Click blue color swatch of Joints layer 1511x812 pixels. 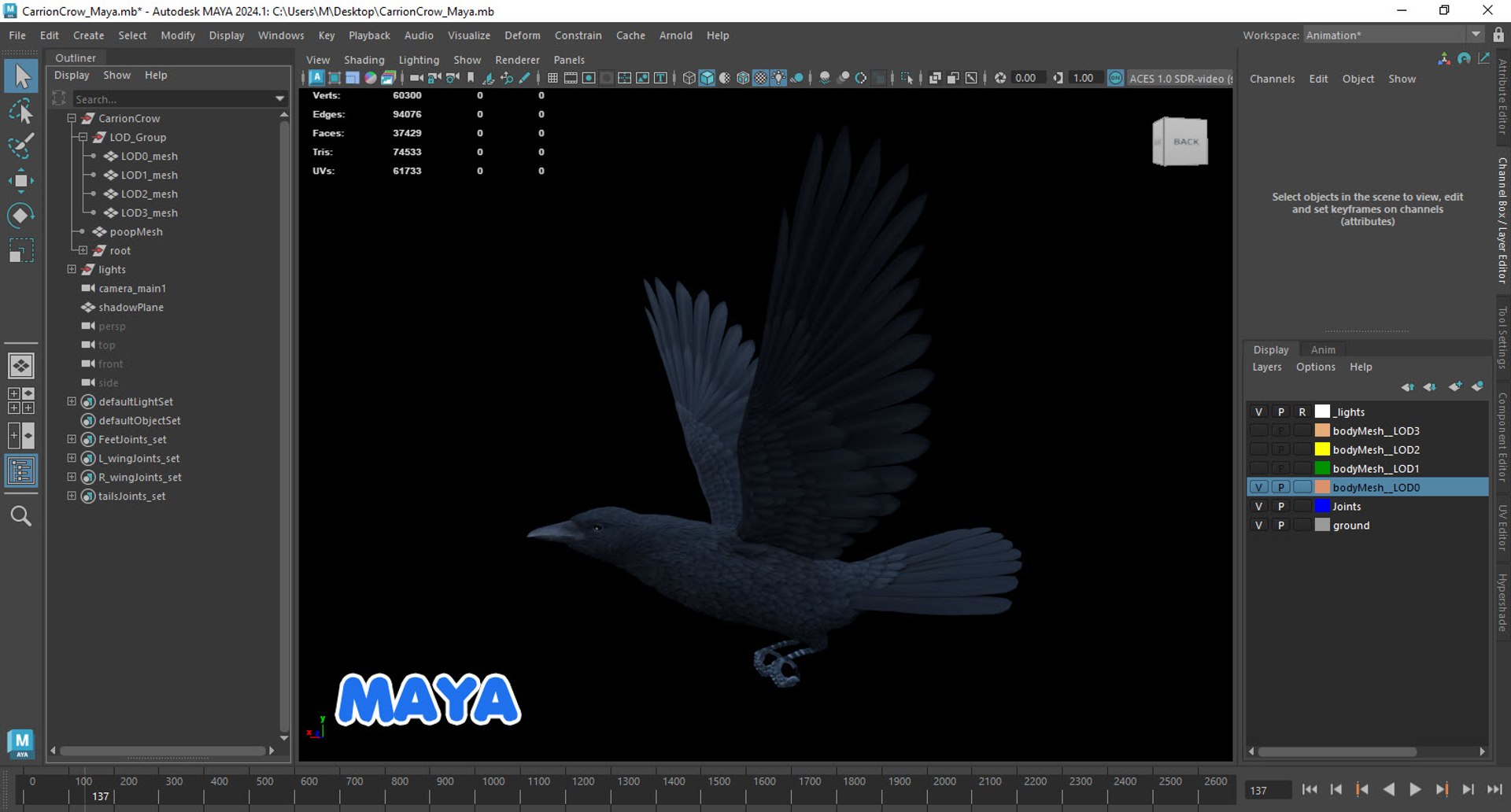1322,506
